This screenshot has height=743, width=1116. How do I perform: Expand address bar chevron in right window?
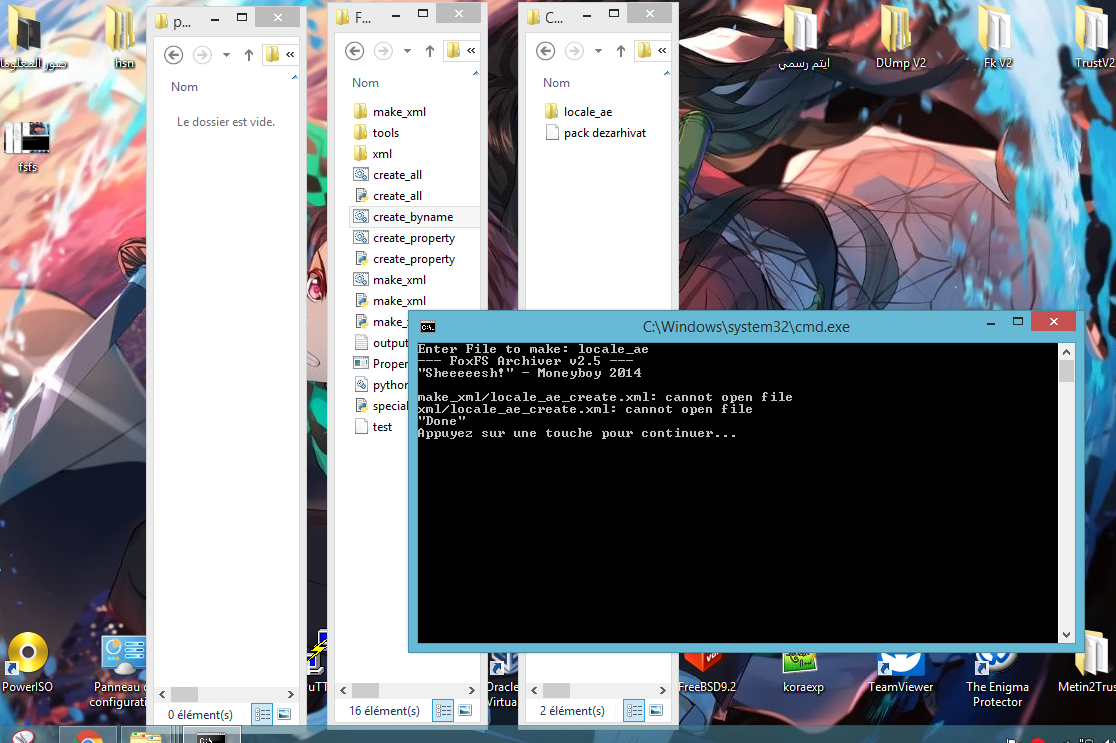click(662, 50)
